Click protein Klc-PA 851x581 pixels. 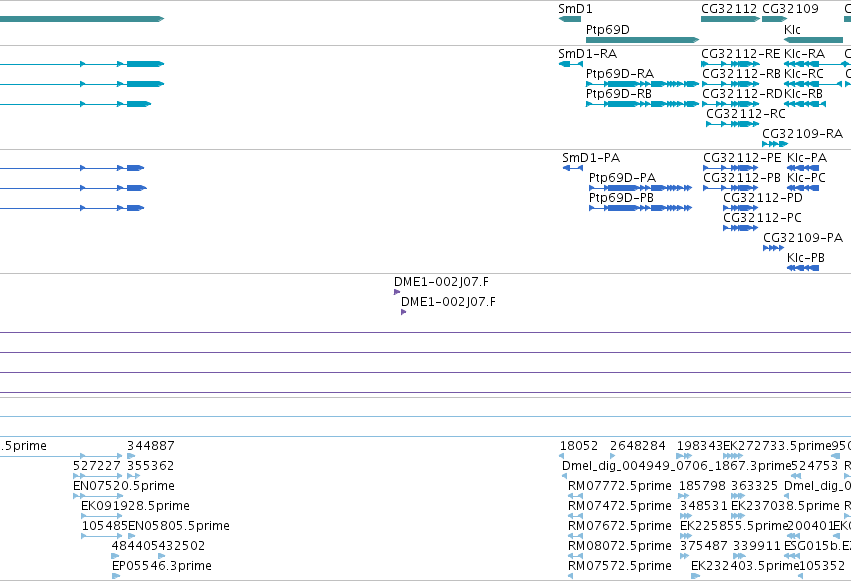pyautogui.click(x=803, y=168)
